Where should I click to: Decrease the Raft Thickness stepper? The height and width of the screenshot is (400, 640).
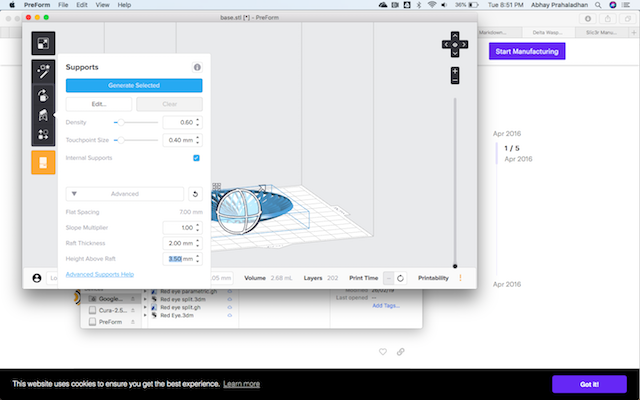198,246
